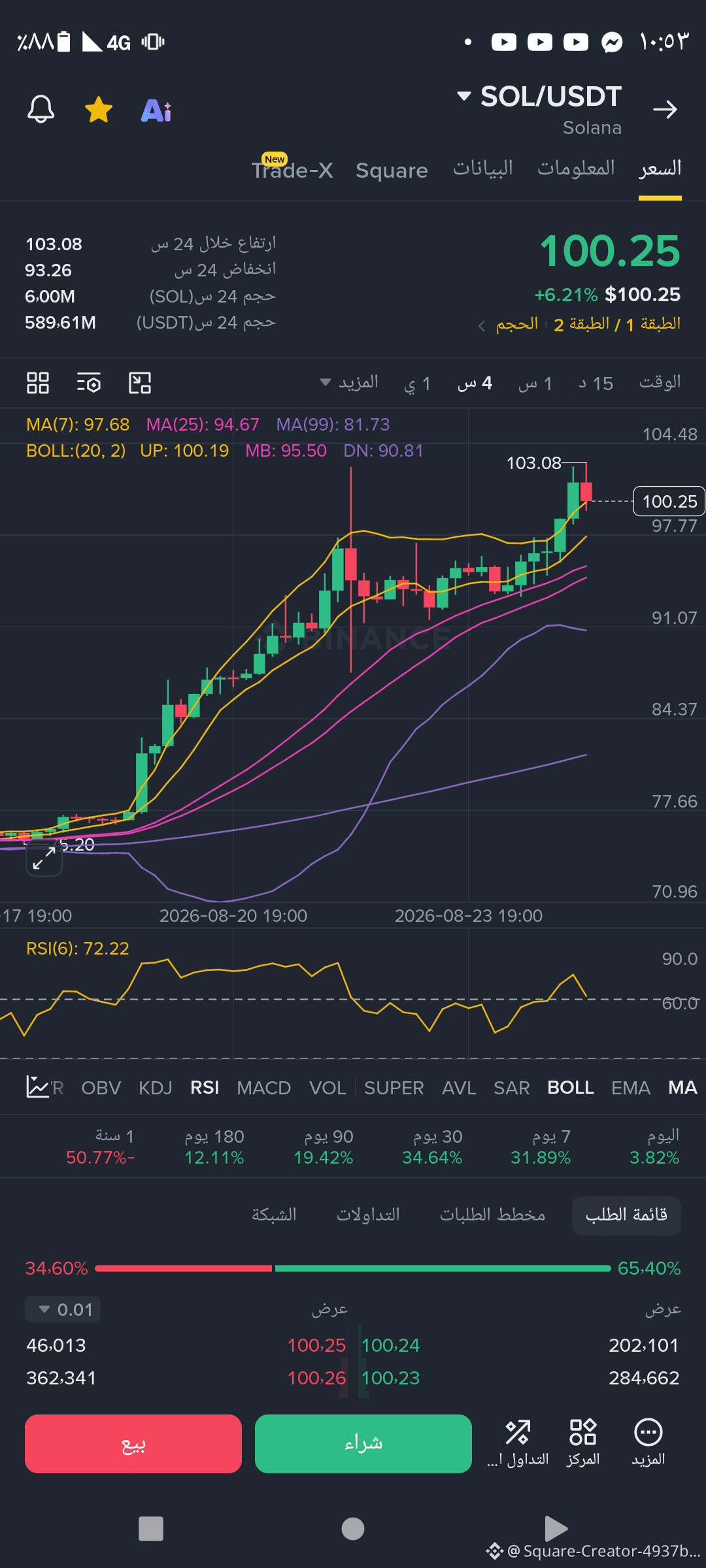
Task: Enable the EMA overlay indicator
Action: point(631,1088)
